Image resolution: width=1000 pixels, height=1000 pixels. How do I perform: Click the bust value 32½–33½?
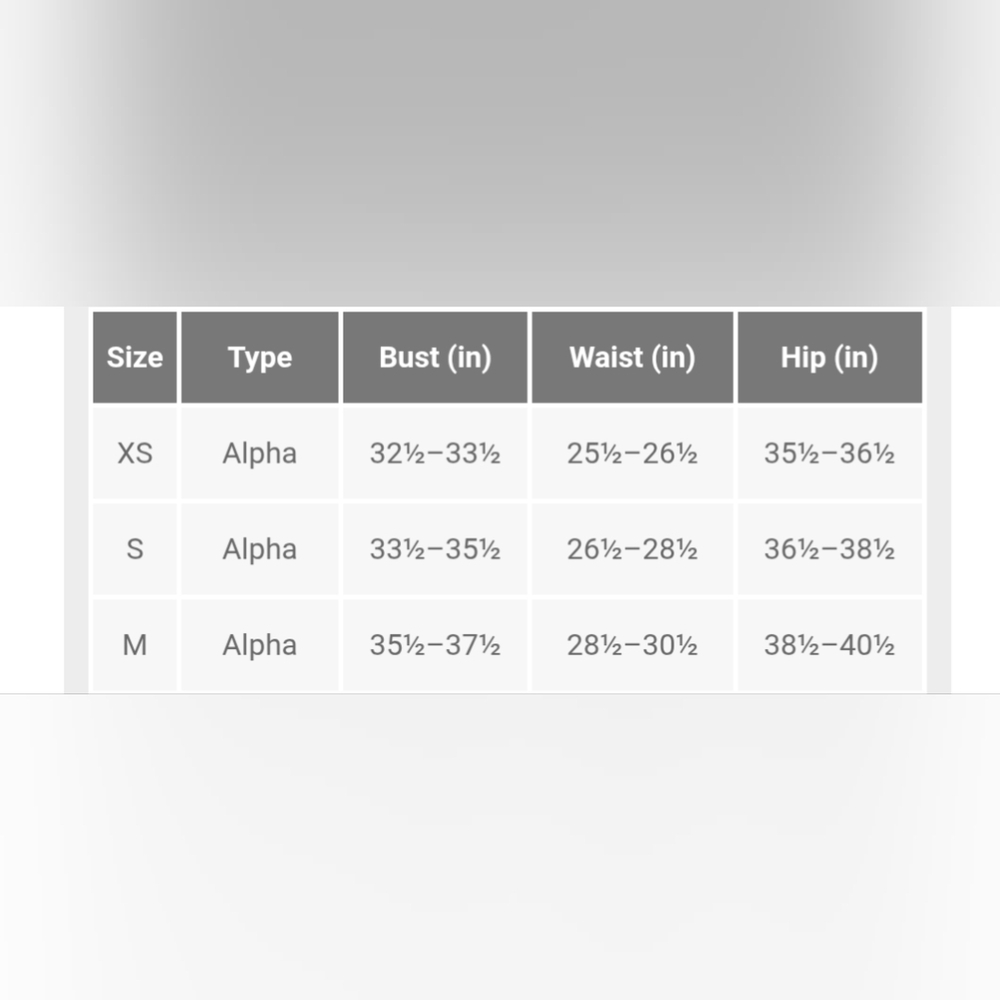pyautogui.click(x=435, y=453)
